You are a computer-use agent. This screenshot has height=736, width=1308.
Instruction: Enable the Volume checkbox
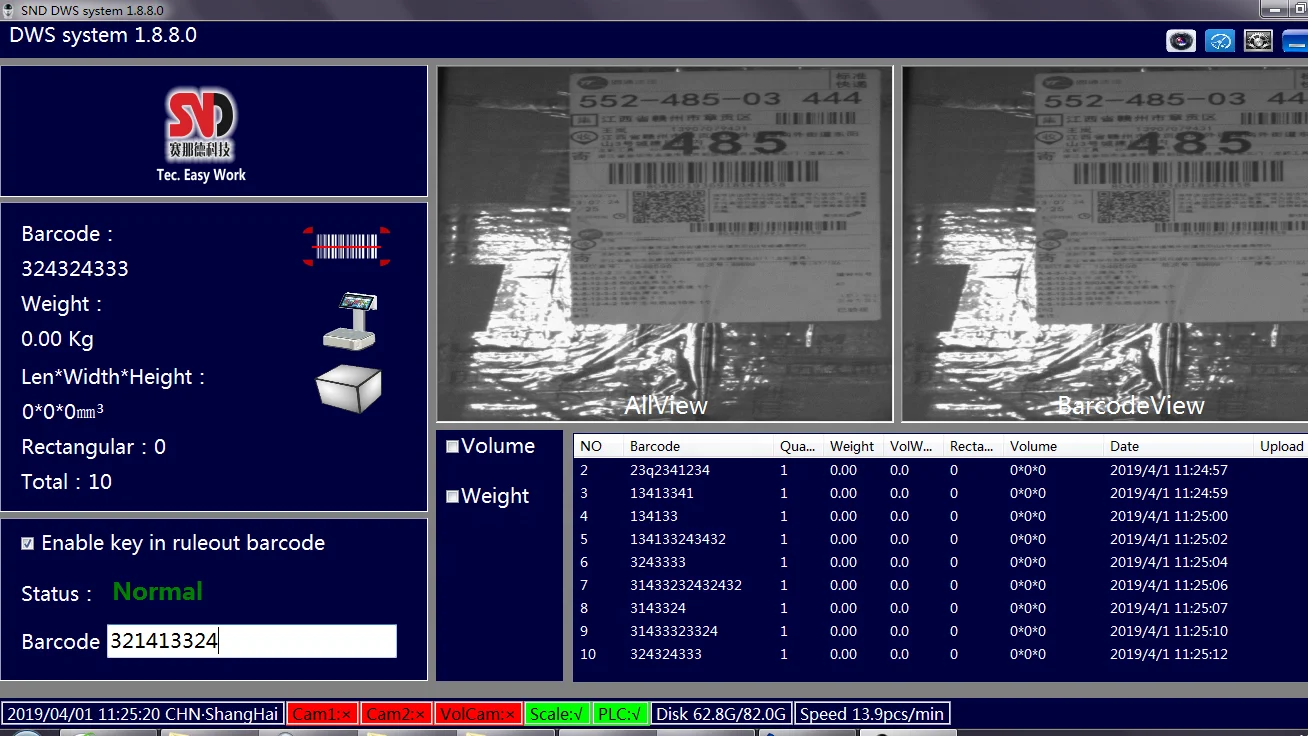pos(453,447)
